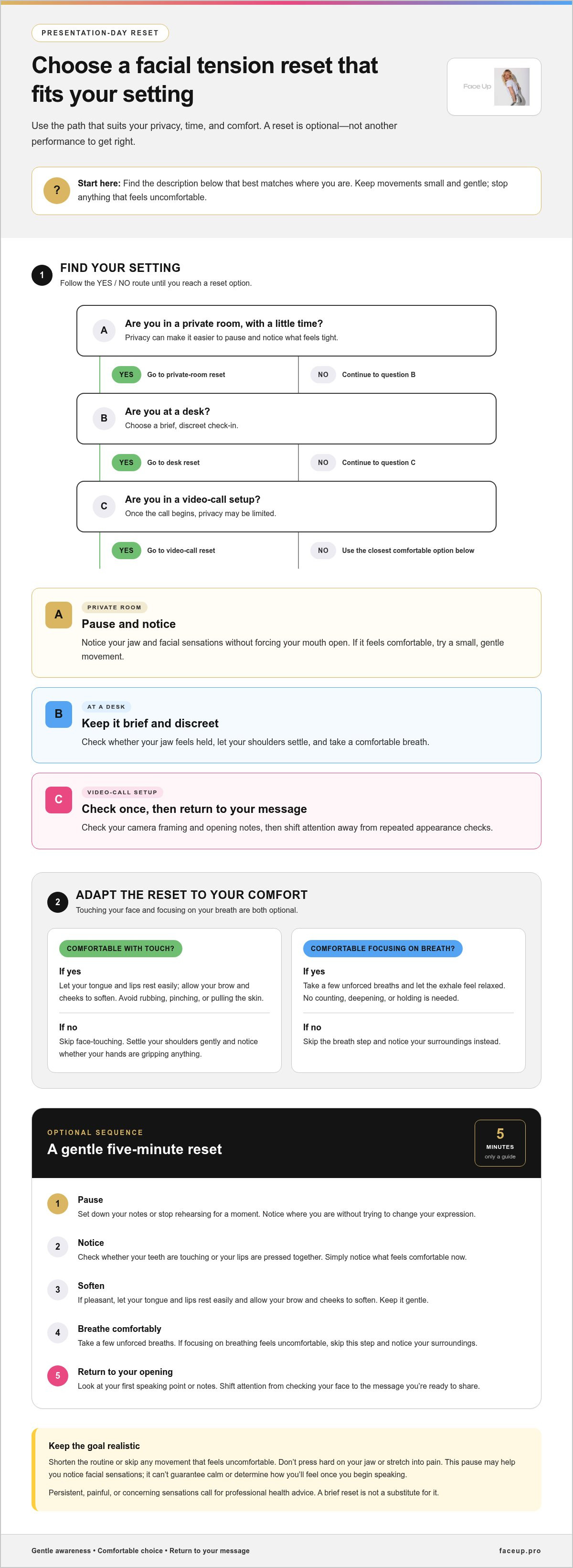Select YES for video-call reset
The width and height of the screenshot is (573, 1568).
coord(126,550)
